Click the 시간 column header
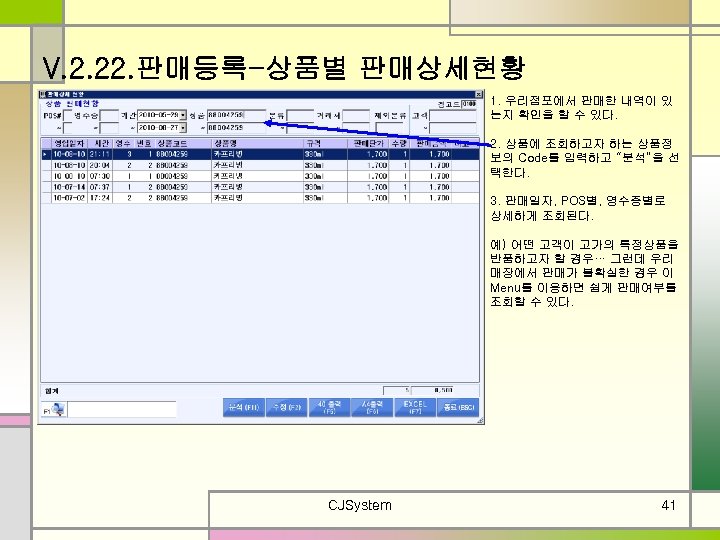 100,143
